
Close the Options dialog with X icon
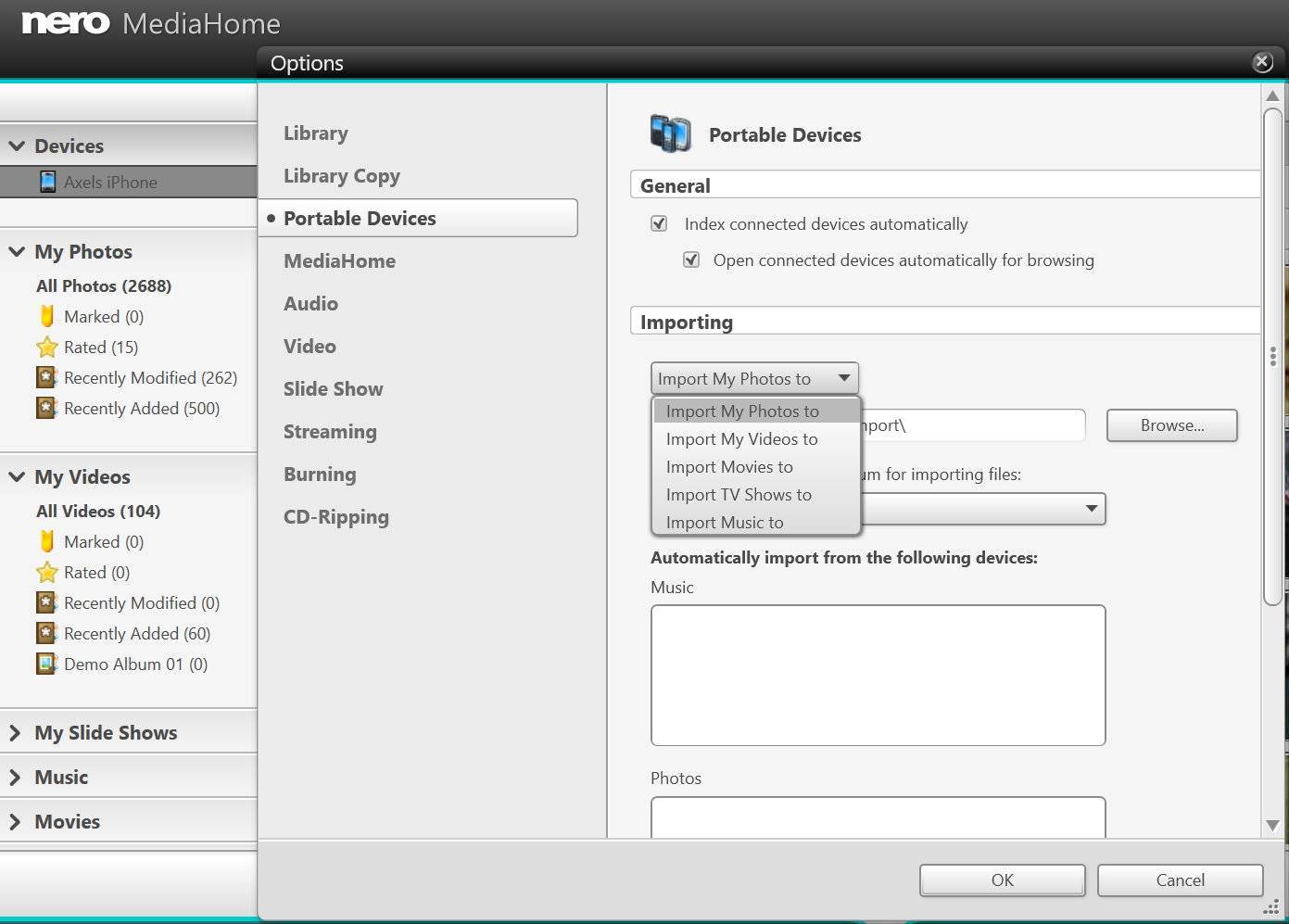point(1262,62)
